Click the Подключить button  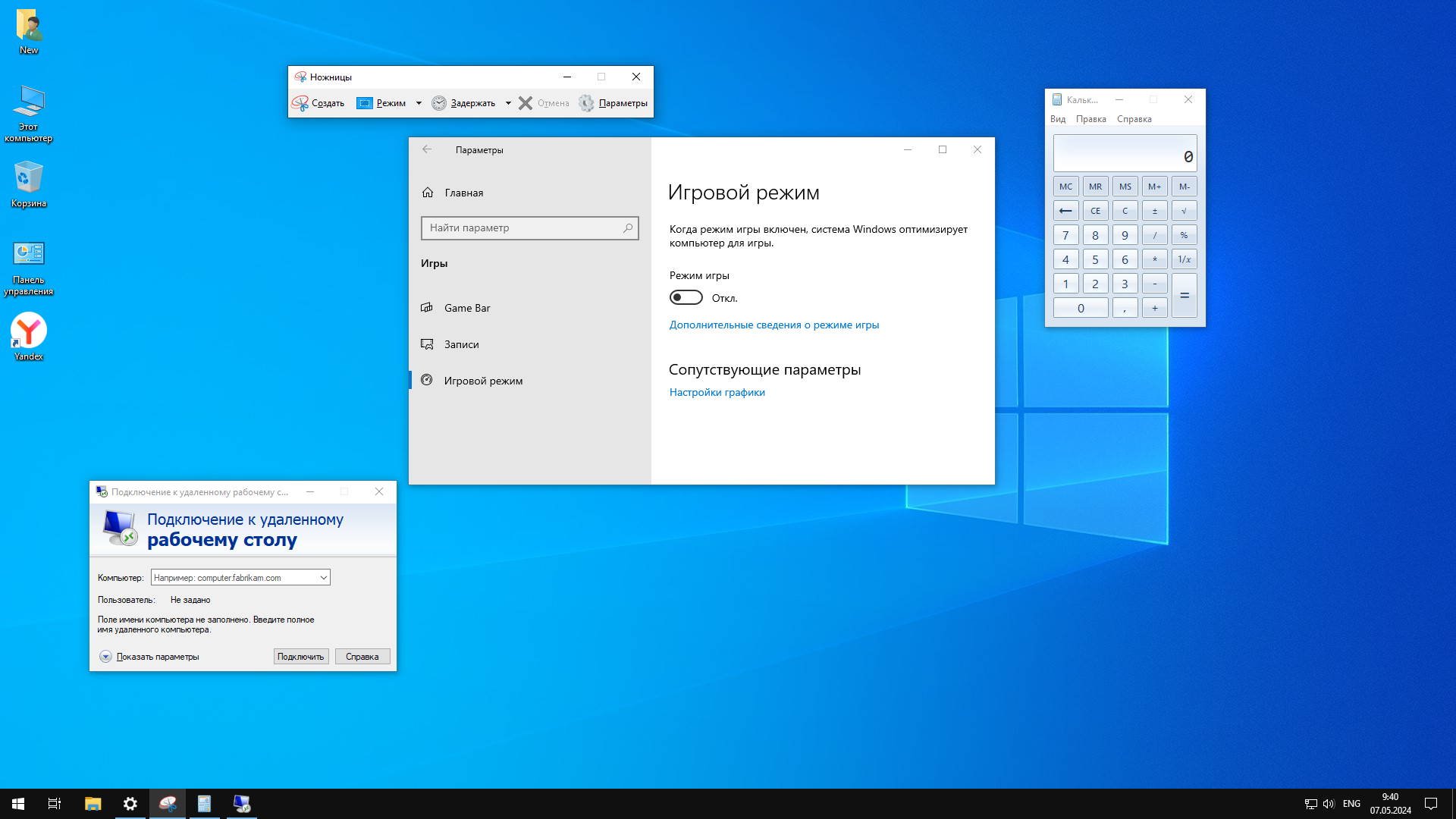300,657
